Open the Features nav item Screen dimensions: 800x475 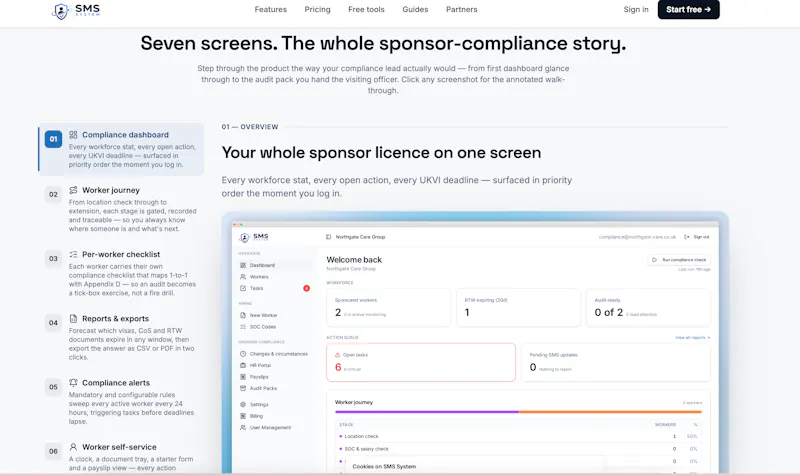point(270,10)
